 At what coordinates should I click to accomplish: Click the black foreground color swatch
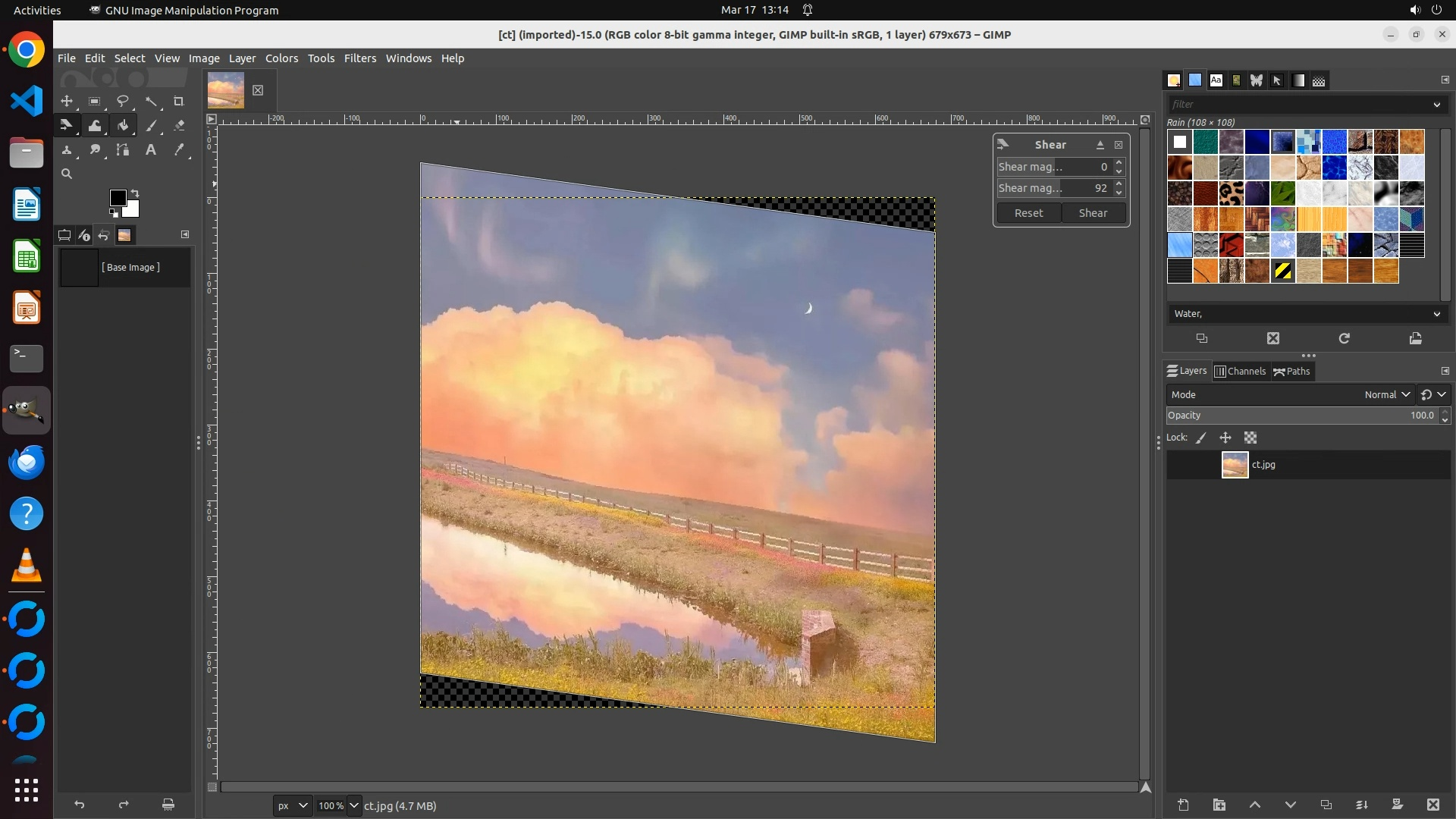pyautogui.click(x=117, y=197)
